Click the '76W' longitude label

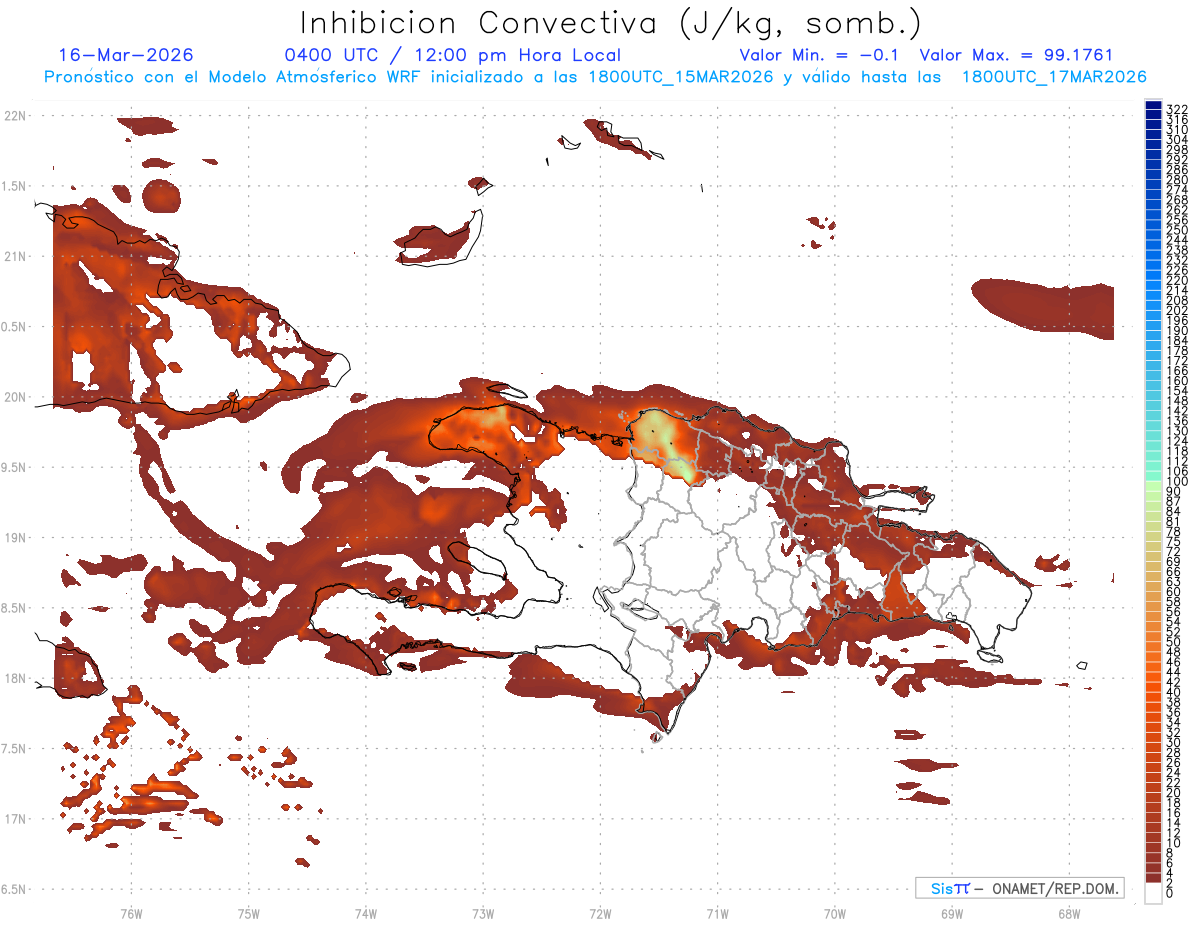click(131, 913)
